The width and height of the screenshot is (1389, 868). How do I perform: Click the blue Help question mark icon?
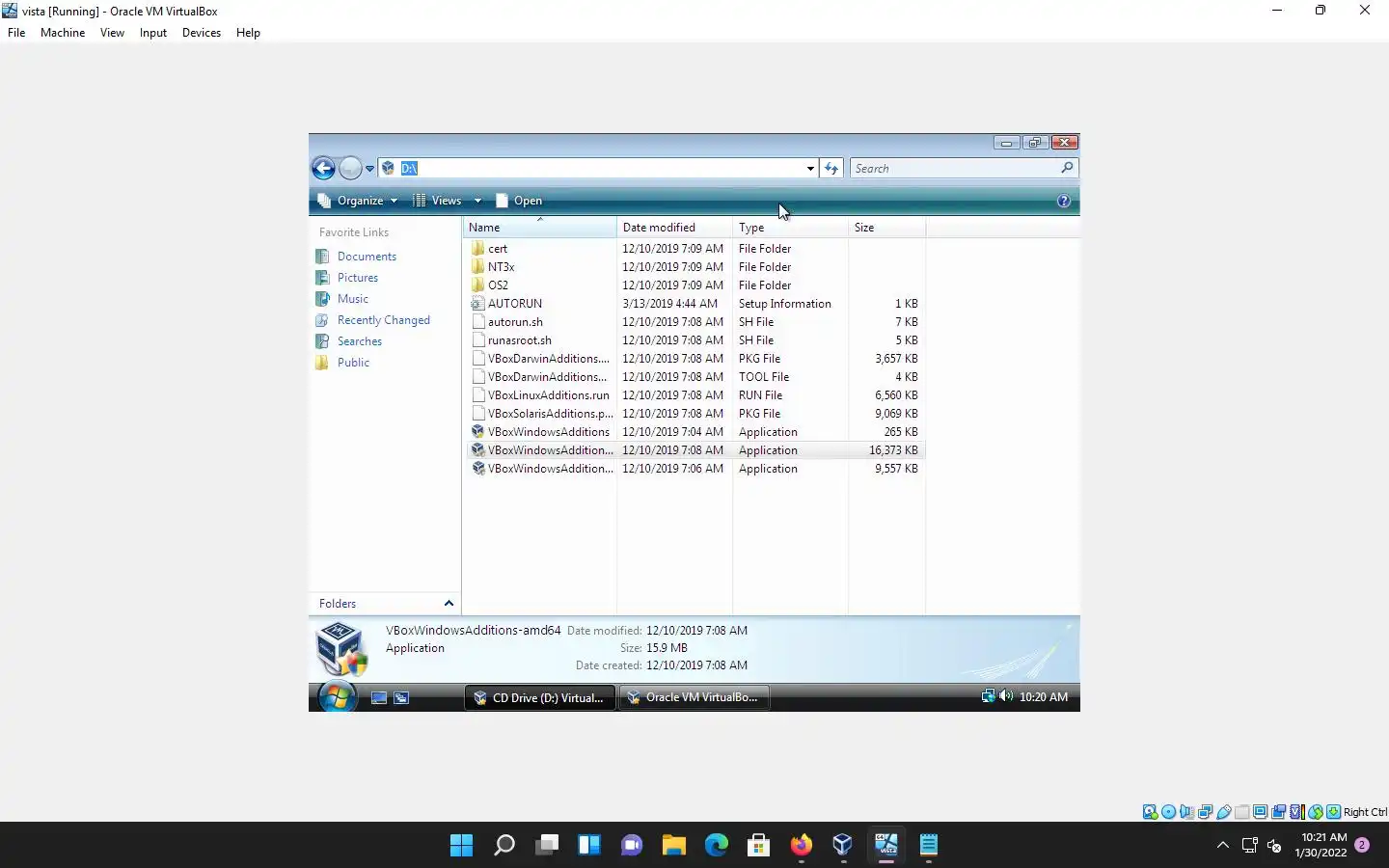1064,201
